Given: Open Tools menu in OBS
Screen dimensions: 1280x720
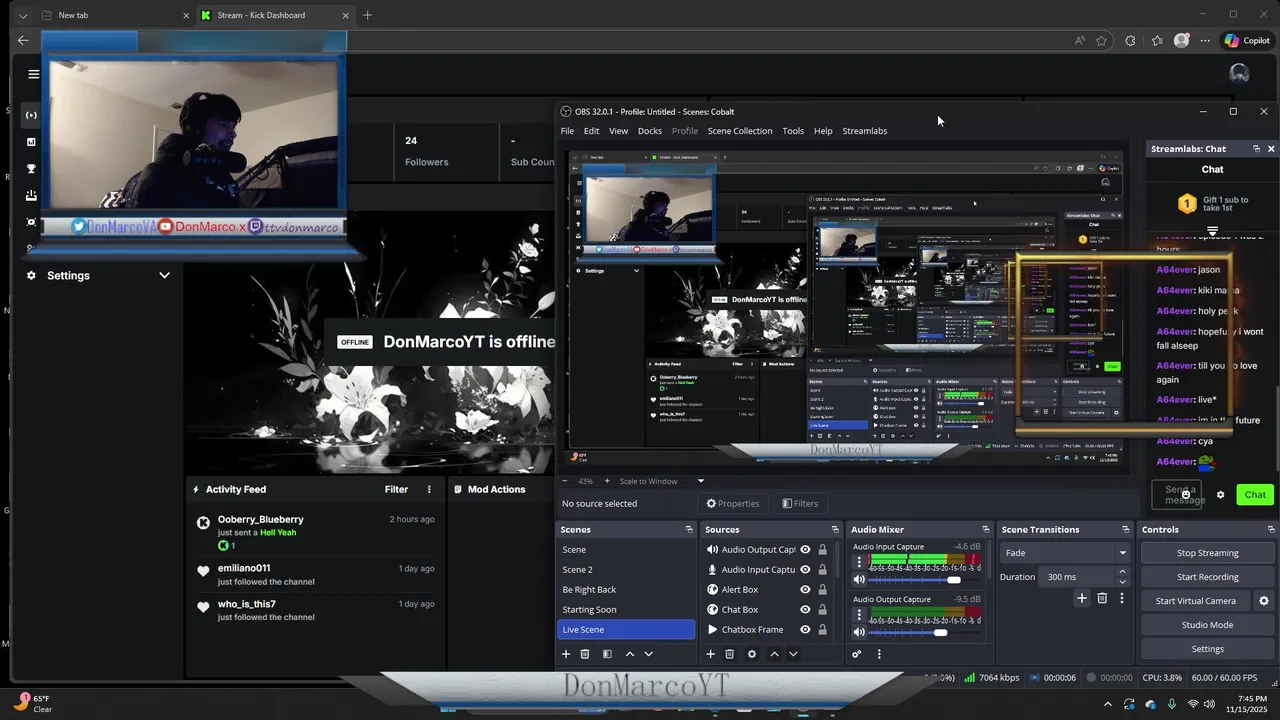Looking at the screenshot, I should pyautogui.click(x=793, y=131).
